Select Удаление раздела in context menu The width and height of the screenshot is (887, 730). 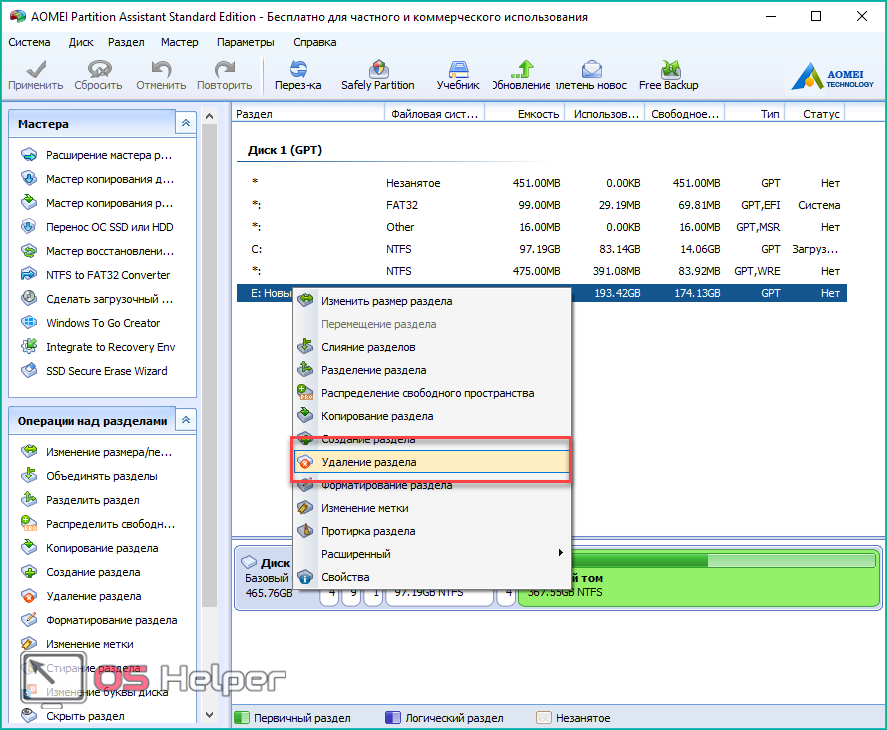click(369, 462)
